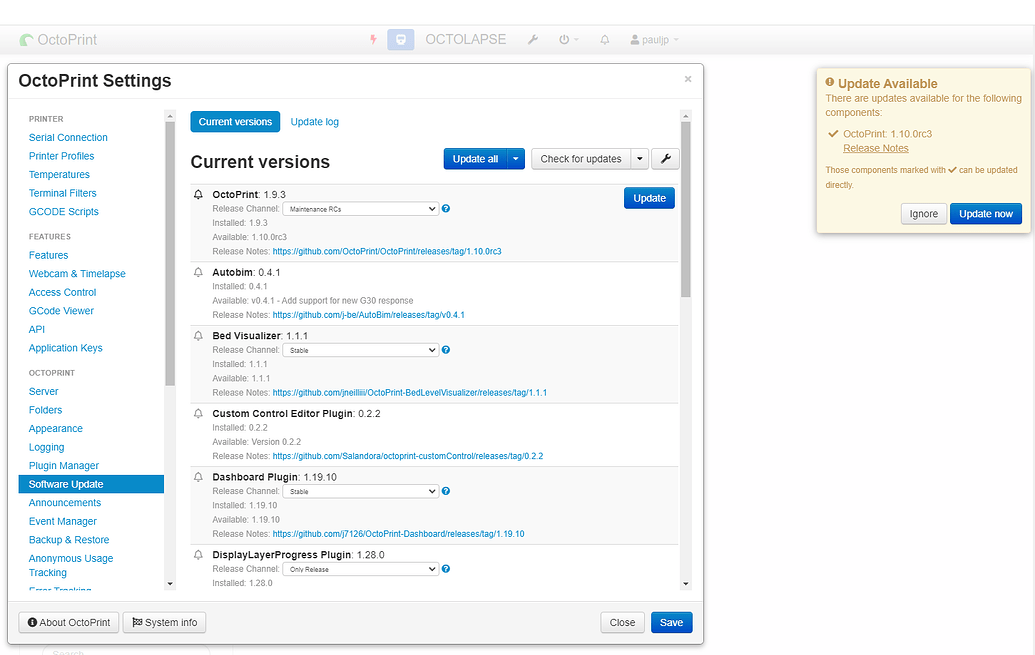Open Octolapse from the top navigation icon
Viewport: 1035px width, 655px height.
tap(400, 39)
